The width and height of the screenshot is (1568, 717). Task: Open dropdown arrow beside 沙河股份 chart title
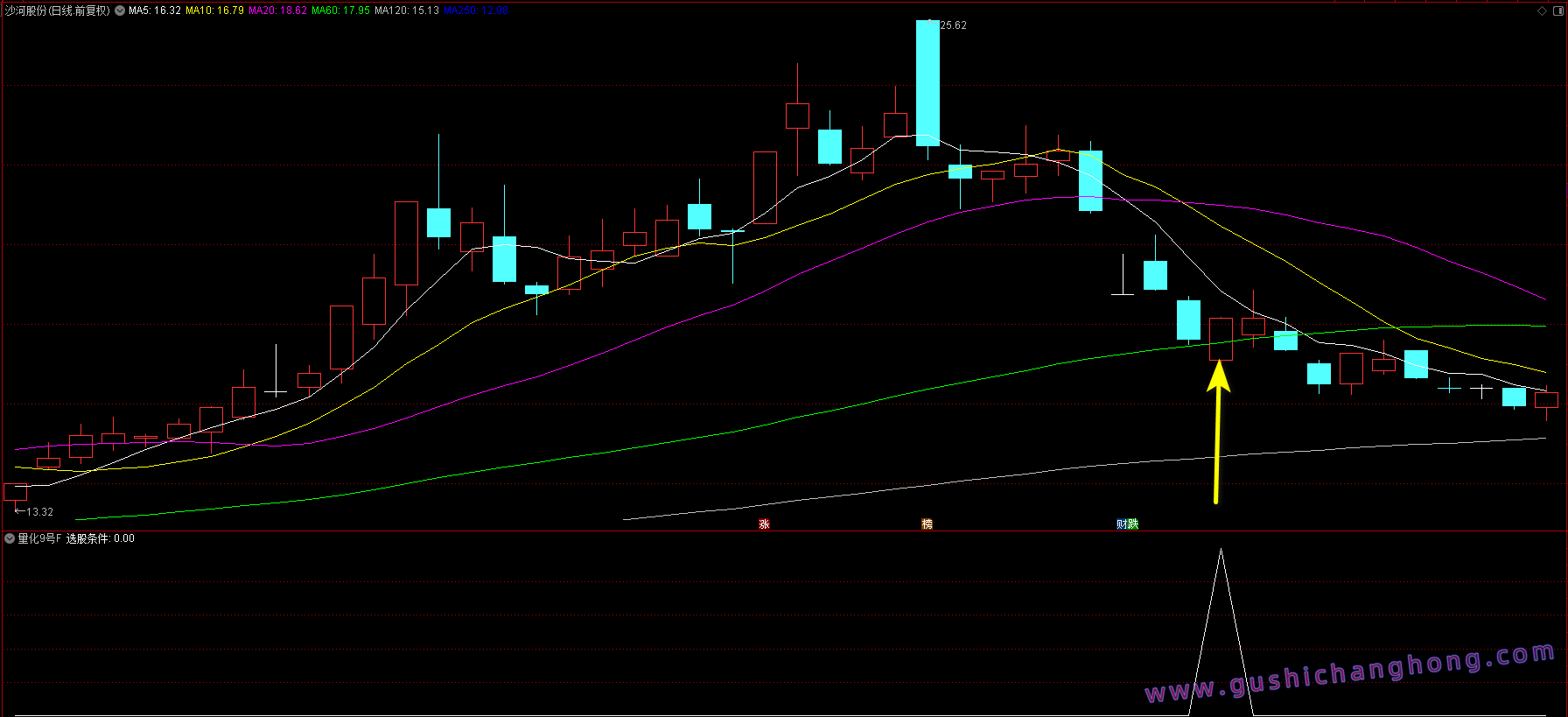point(120,11)
